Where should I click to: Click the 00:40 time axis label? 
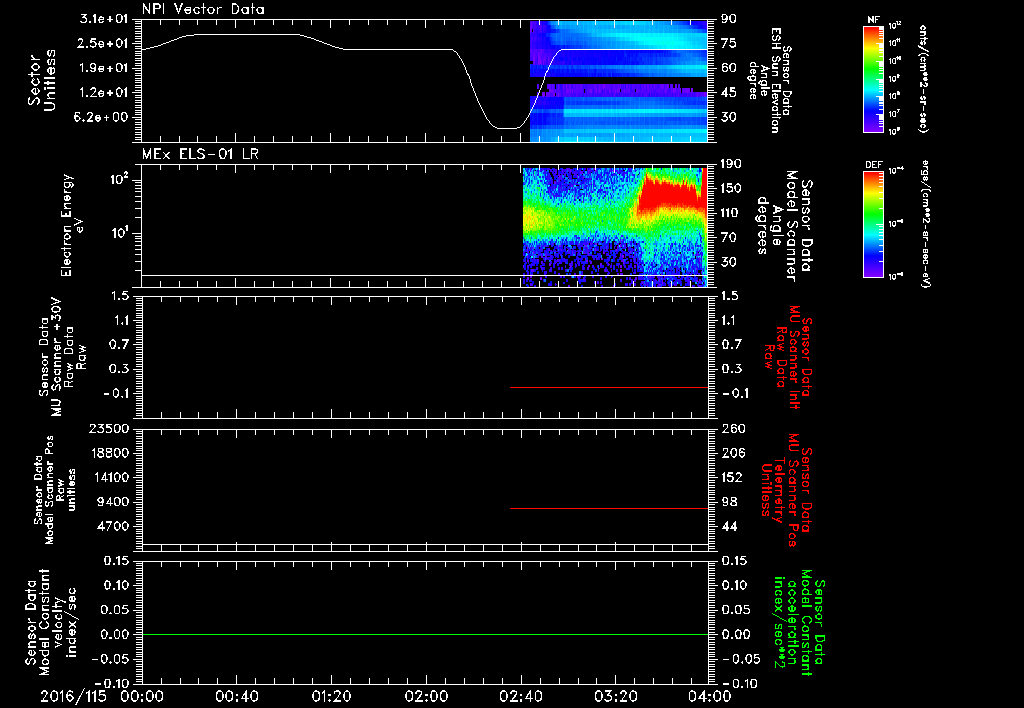[236, 696]
